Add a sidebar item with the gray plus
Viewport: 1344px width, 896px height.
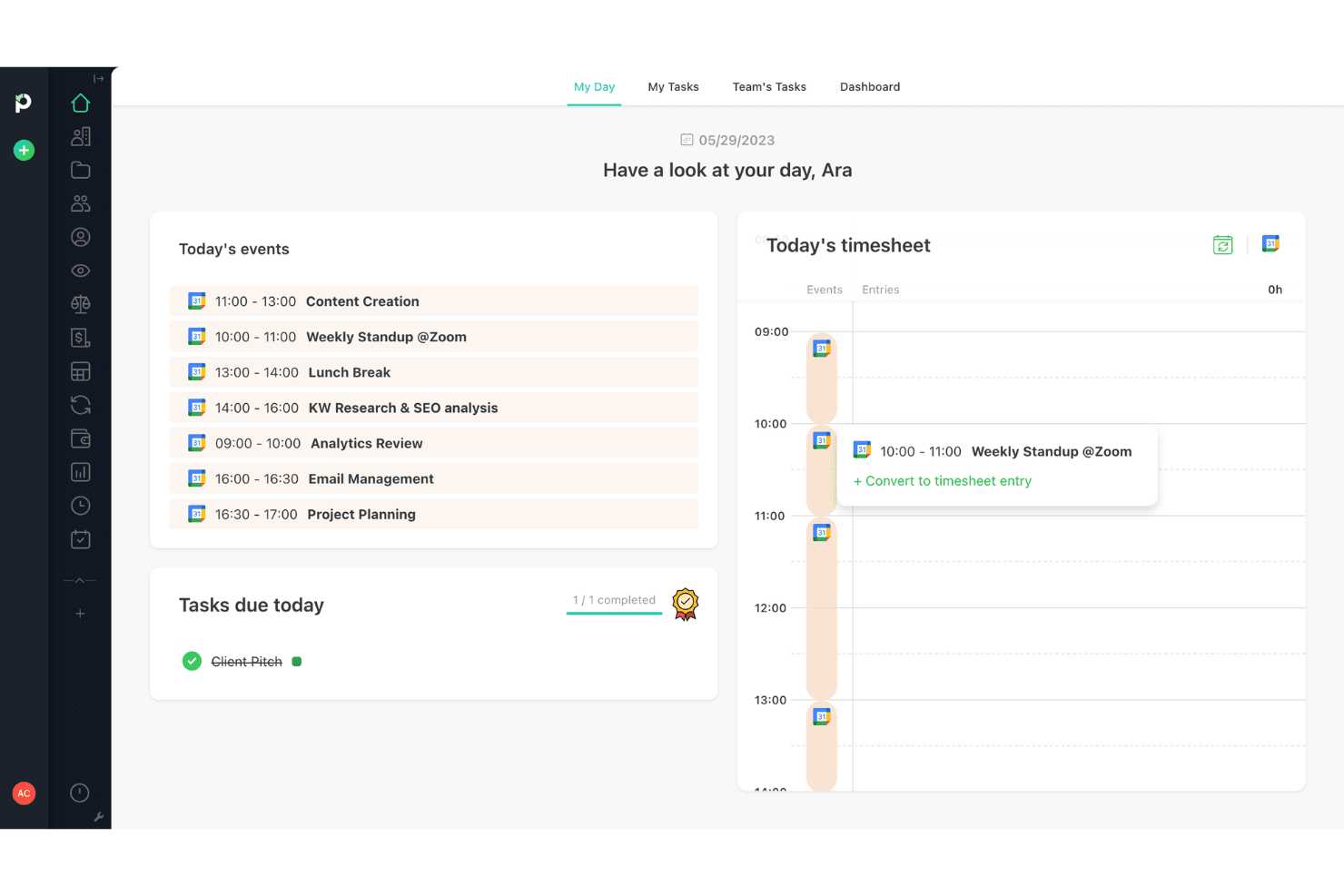point(80,614)
